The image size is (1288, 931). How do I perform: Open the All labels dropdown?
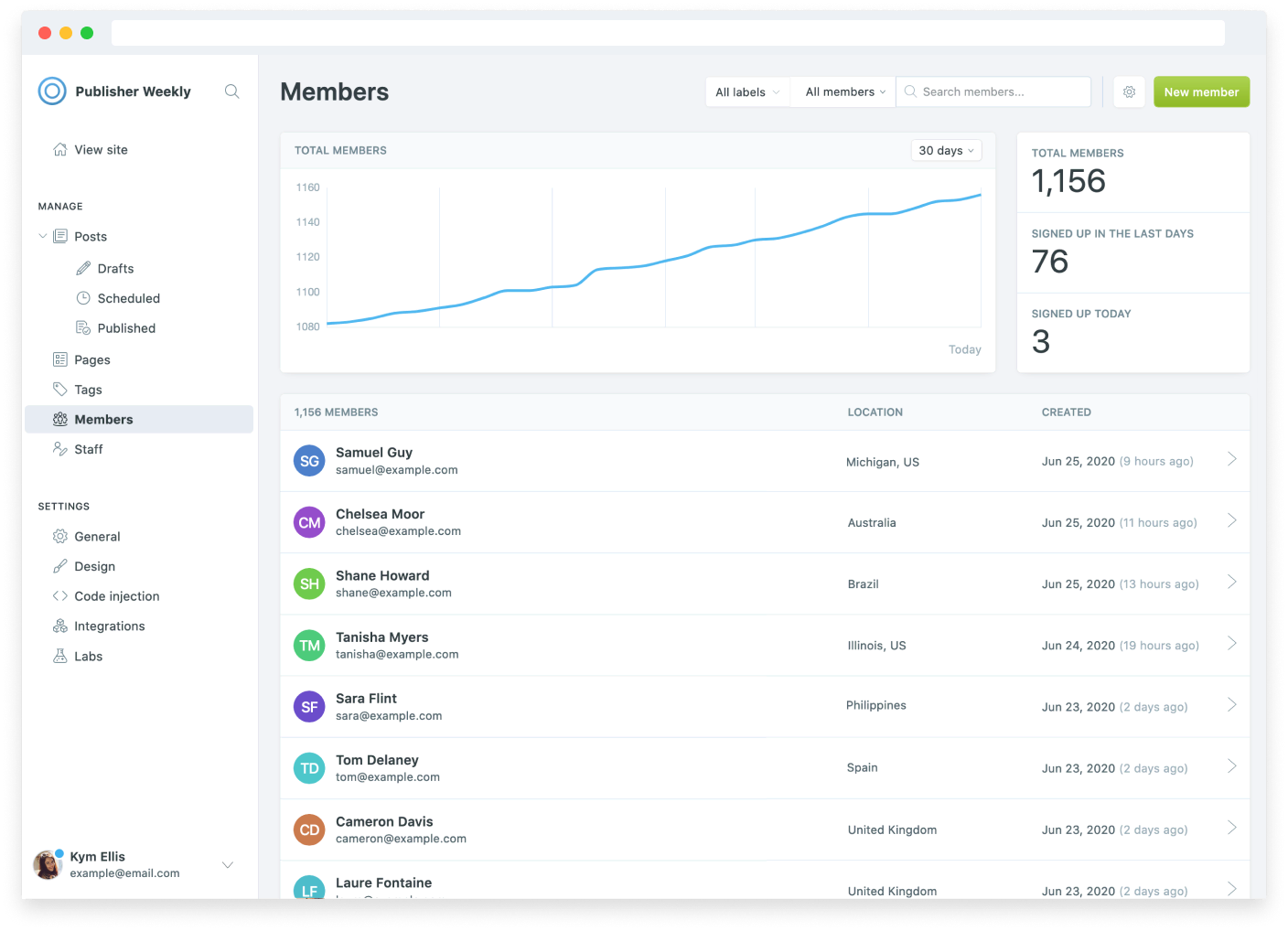tap(746, 91)
